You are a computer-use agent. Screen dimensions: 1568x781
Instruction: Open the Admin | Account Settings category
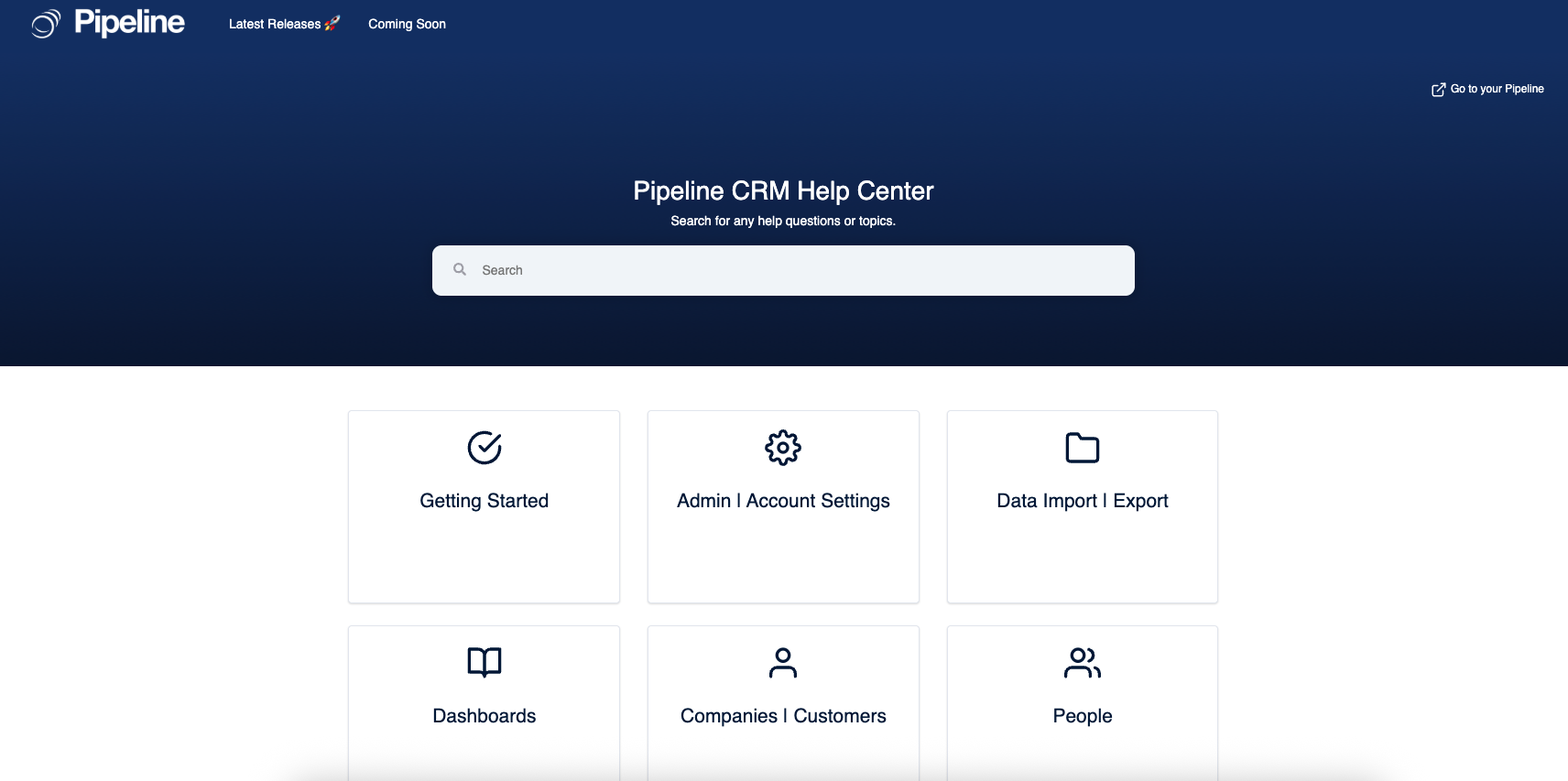tap(783, 506)
